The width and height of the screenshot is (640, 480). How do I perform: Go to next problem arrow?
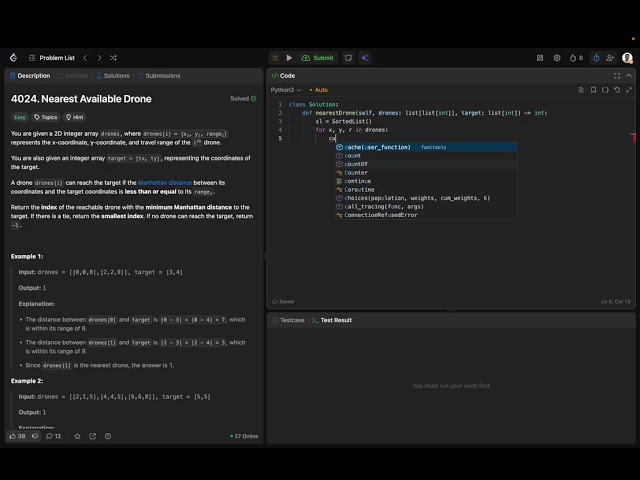click(x=99, y=58)
